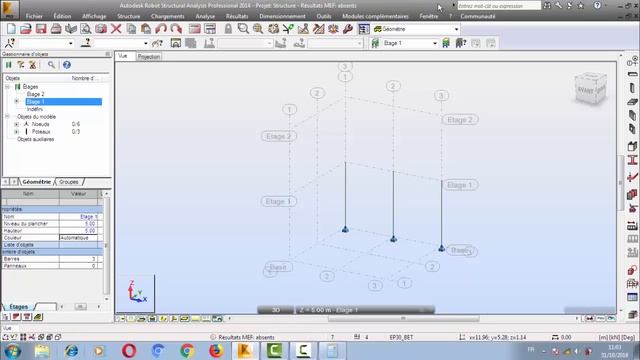The width and height of the screenshot is (640, 360).
Task: Select Etage 2 in the tree
Action: click(36, 94)
